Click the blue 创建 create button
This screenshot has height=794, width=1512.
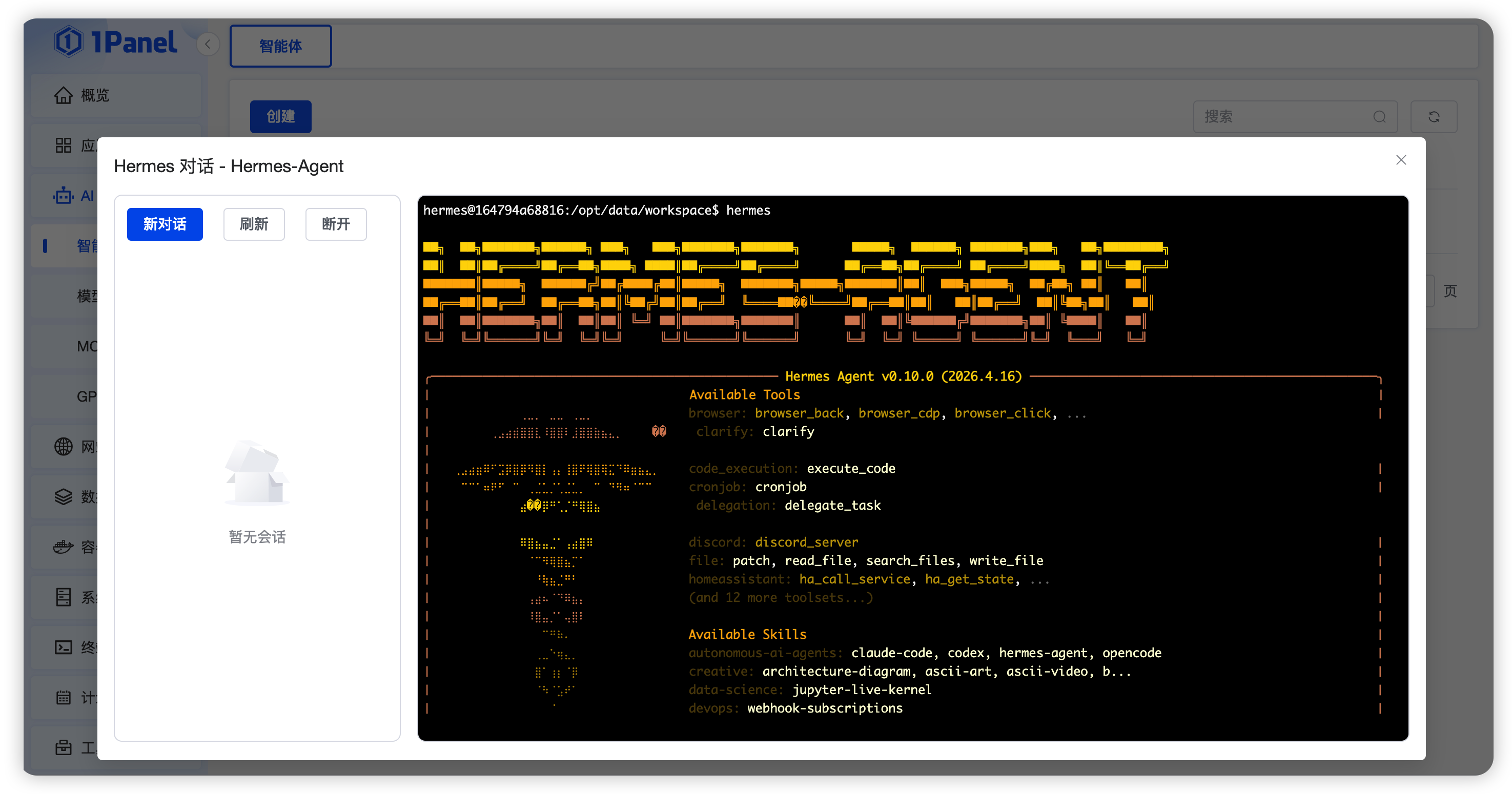(x=280, y=116)
